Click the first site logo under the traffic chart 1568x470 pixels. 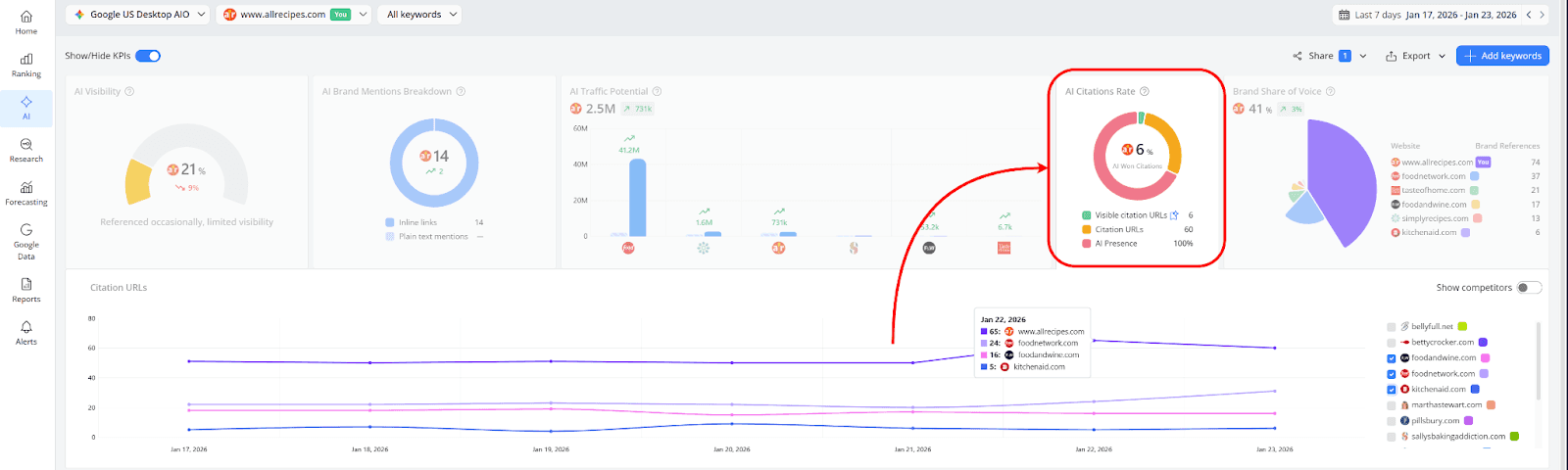point(628,248)
